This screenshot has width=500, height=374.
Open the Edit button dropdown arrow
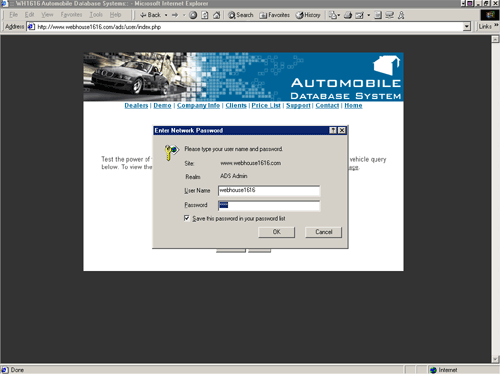click(x=368, y=15)
